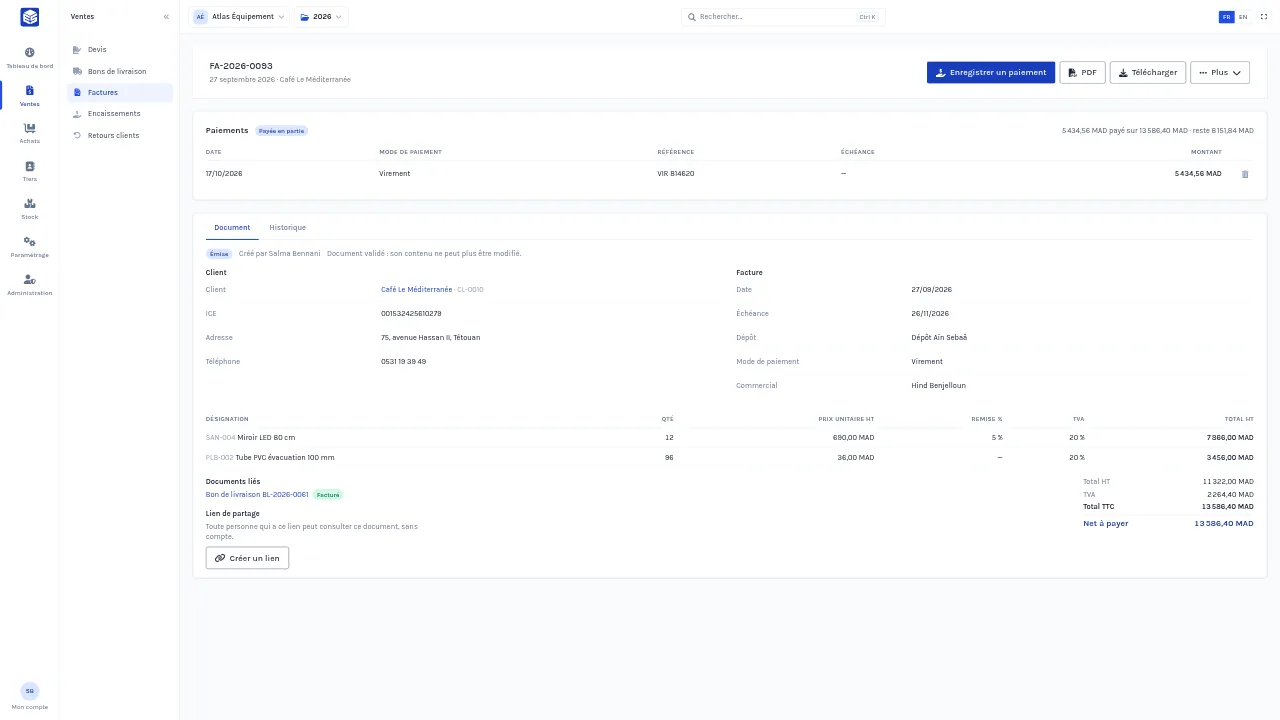This screenshot has height=720, width=1280.
Task: Open Retours clients list
Action: (x=119, y=135)
